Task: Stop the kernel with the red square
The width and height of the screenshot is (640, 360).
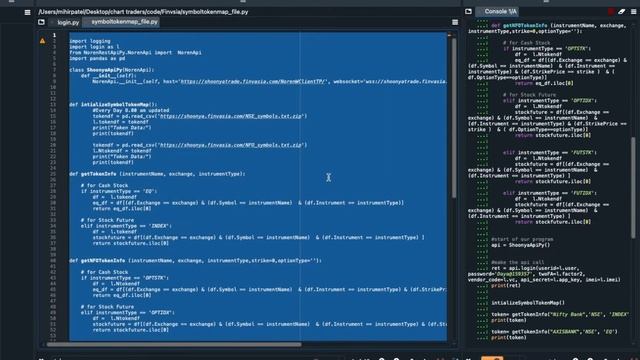Action: tap(611, 11)
